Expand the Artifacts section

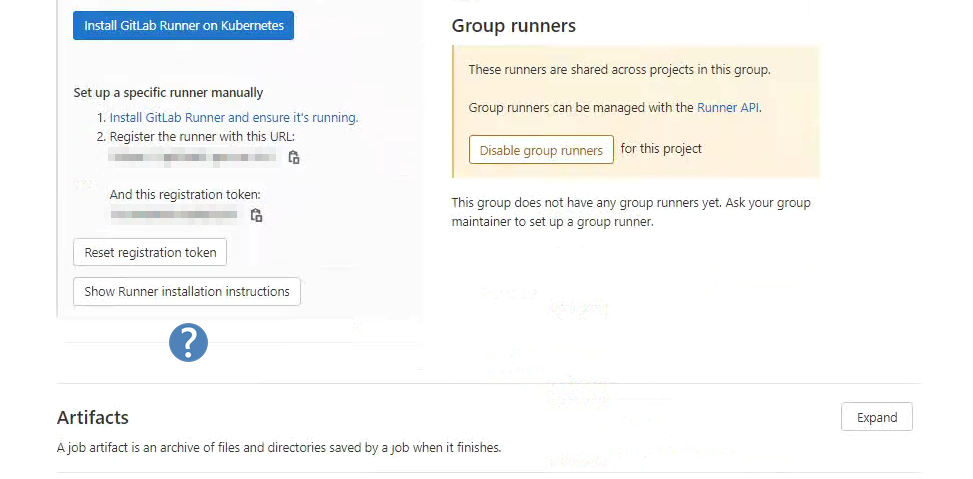point(877,417)
